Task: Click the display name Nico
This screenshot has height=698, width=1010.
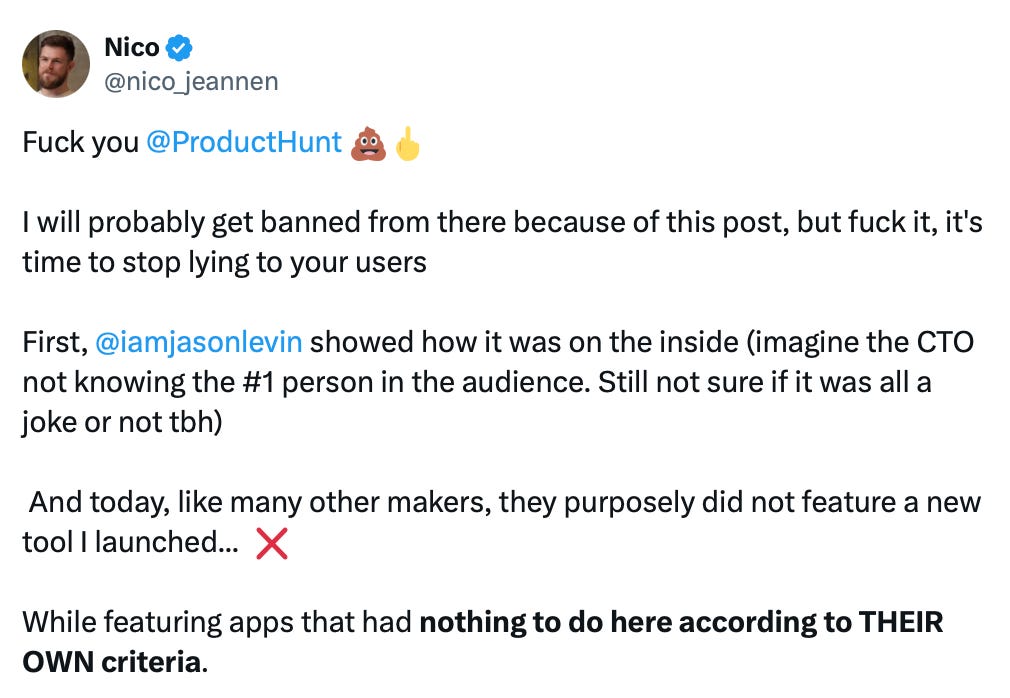Action: point(132,47)
